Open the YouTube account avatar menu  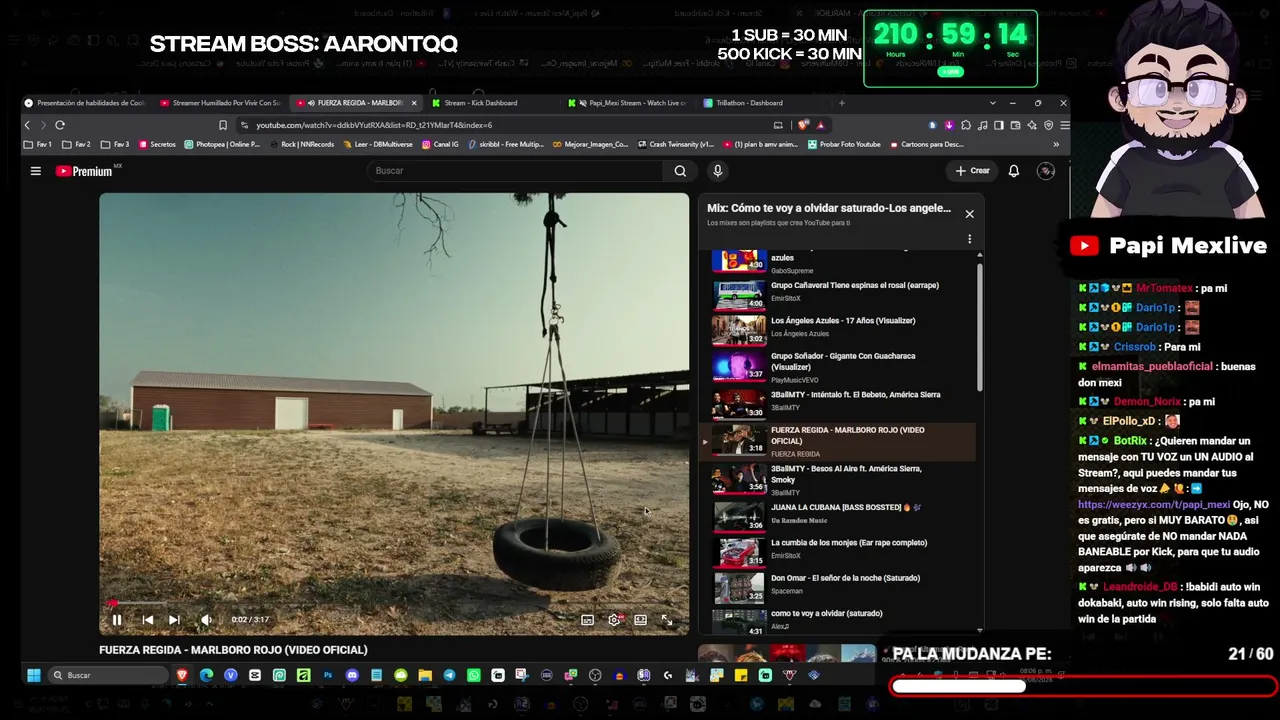[x=1046, y=171]
